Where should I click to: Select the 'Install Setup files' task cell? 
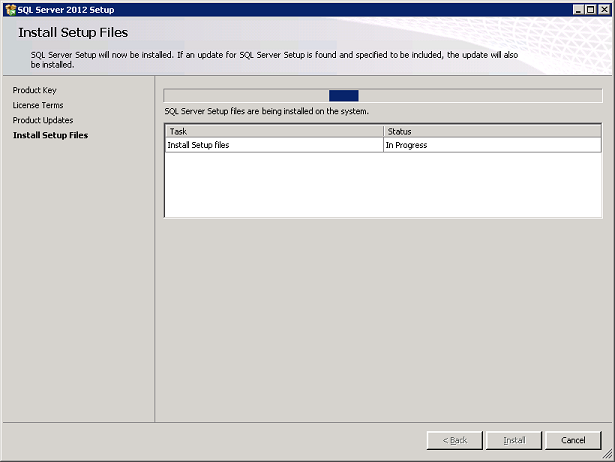point(274,145)
